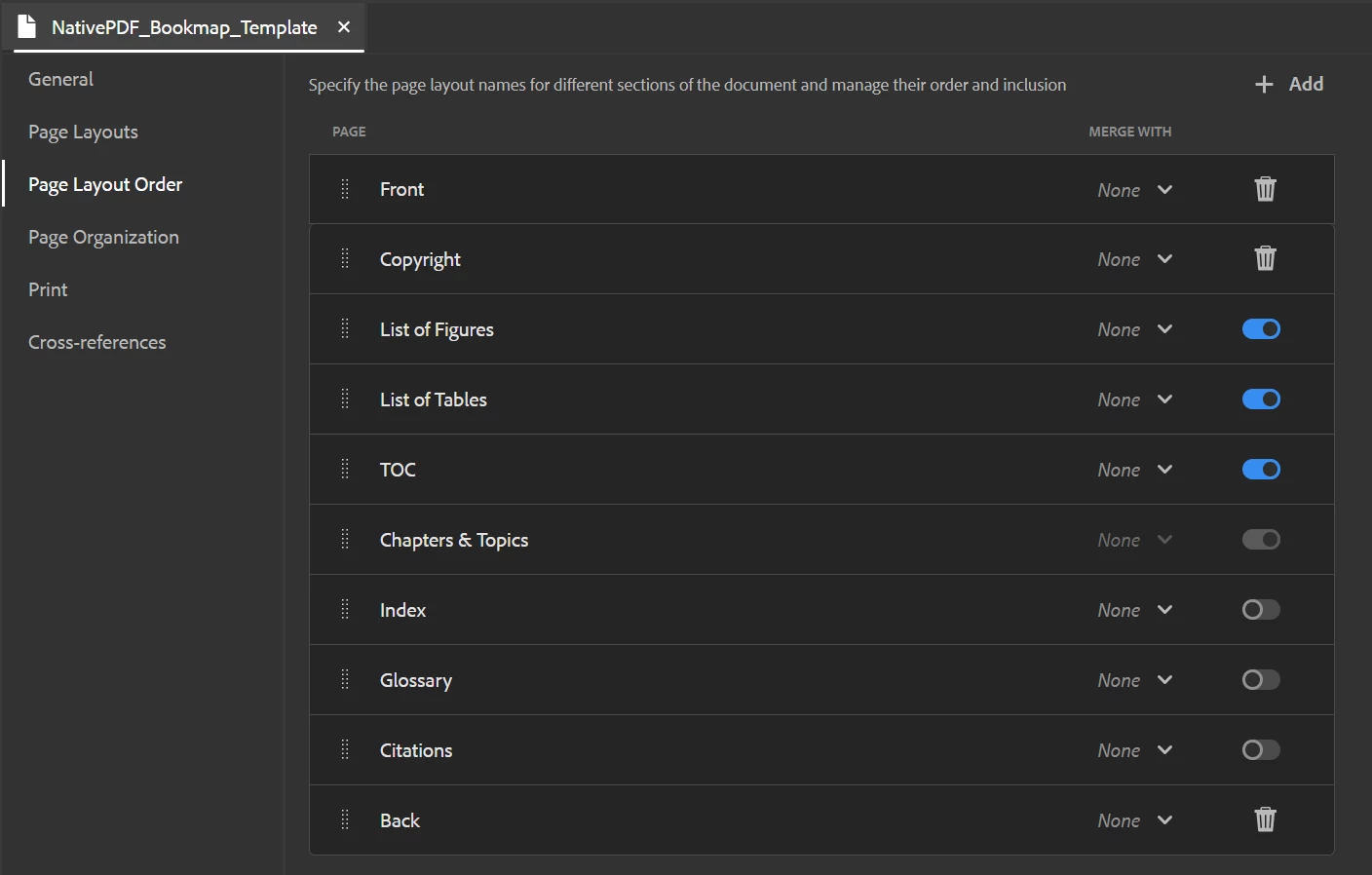Enable the Index toggle

tap(1261, 610)
